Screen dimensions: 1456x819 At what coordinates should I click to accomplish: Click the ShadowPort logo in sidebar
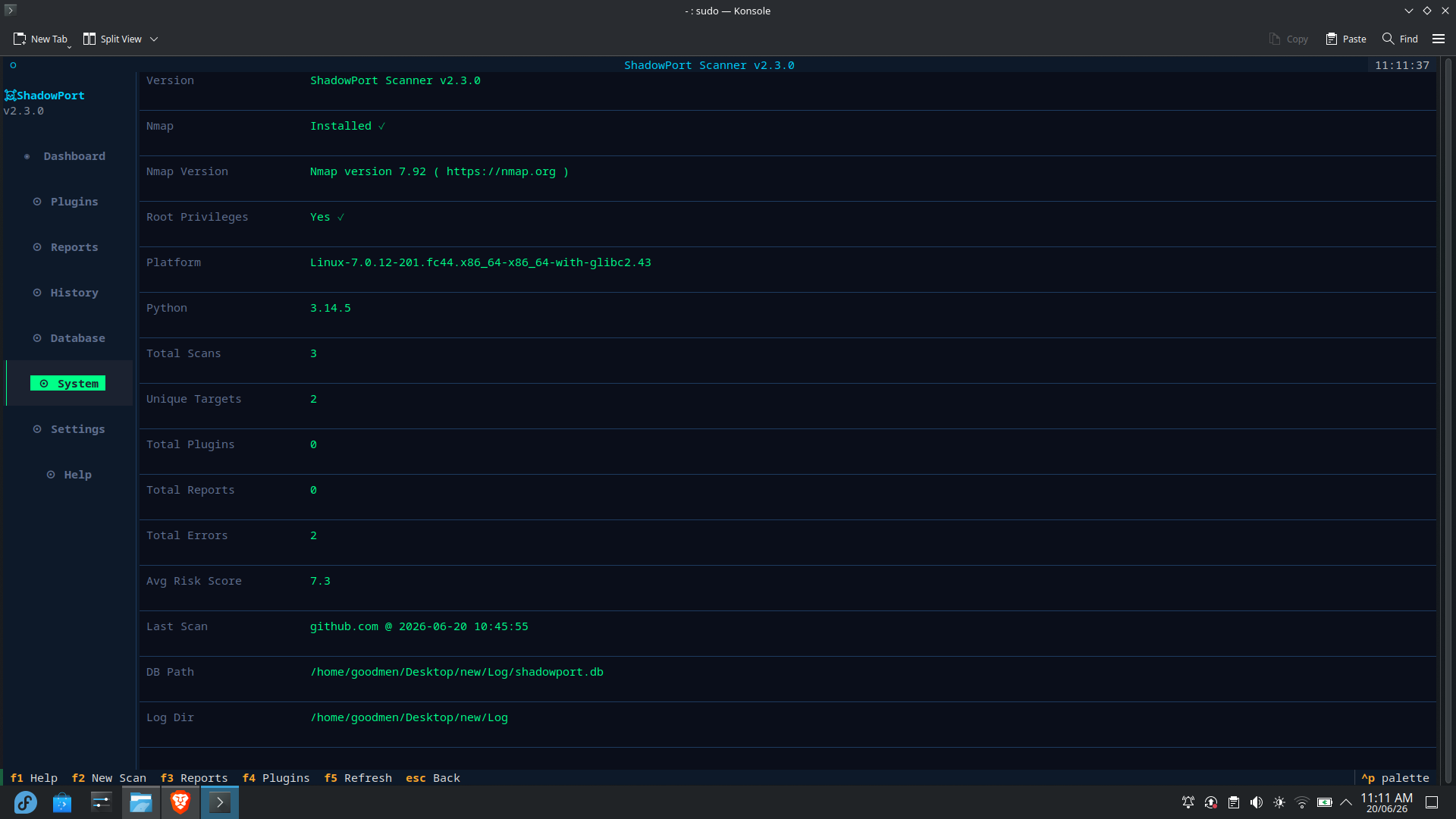(x=44, y=96)
